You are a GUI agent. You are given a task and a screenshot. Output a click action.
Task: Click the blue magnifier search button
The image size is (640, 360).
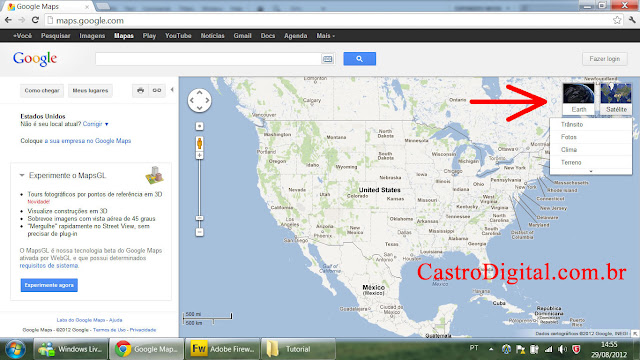point(360,59)
